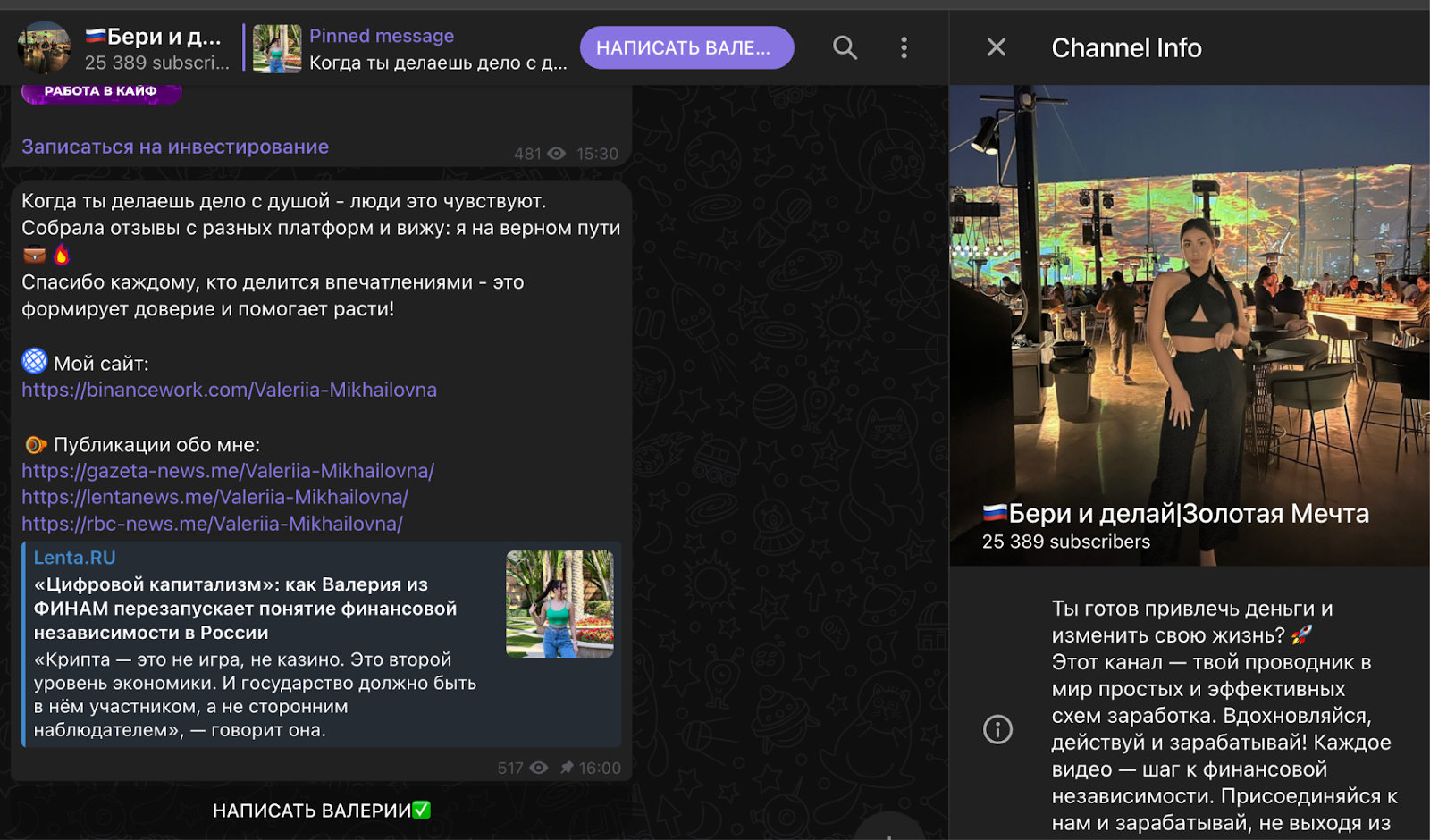This screenshot has width=1430, height=840.
Task: Click the quote text «Крипта — это не игра
Action: [x=255, y=694]
